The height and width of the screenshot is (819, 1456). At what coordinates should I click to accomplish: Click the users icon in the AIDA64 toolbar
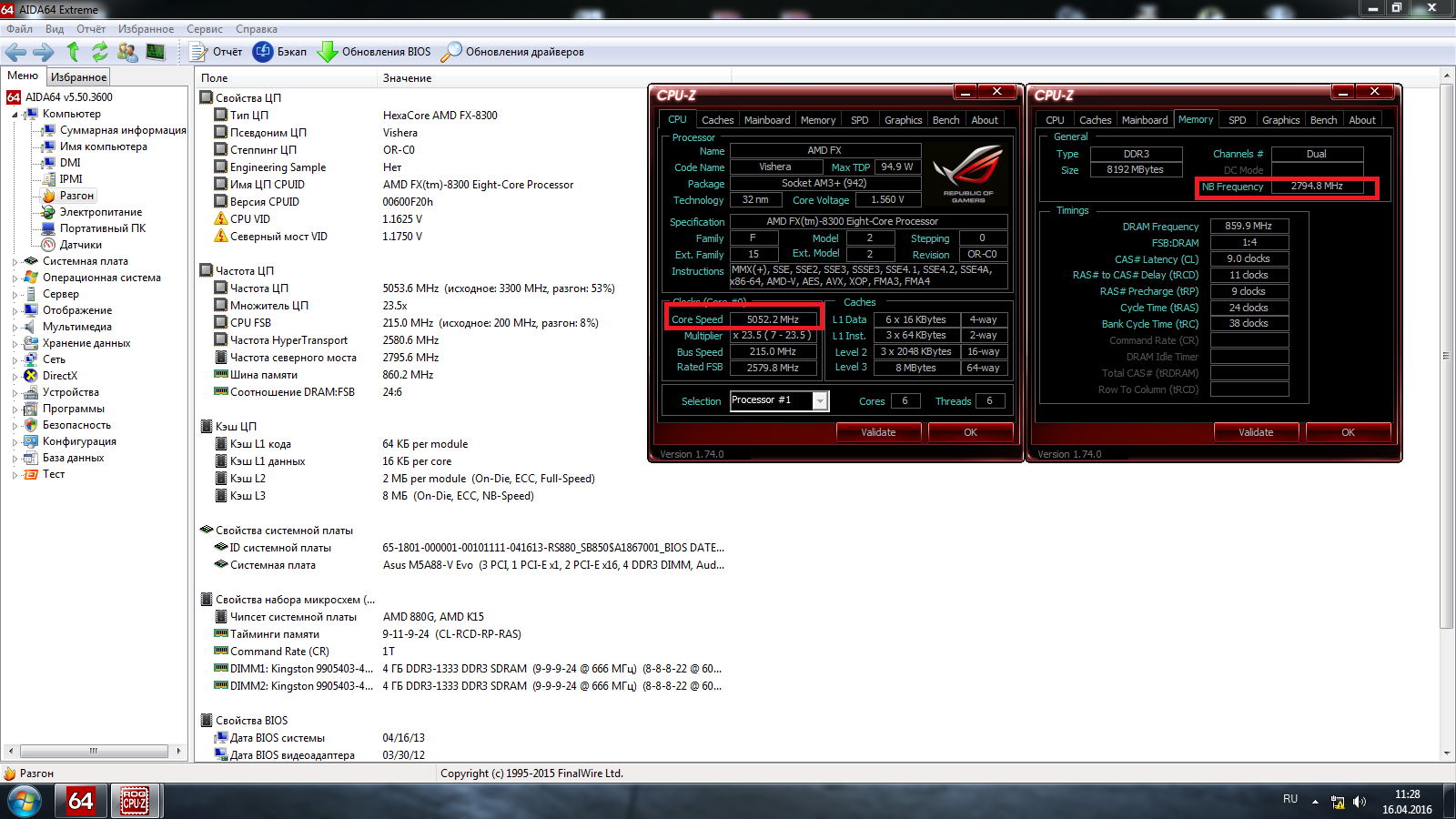127,52
